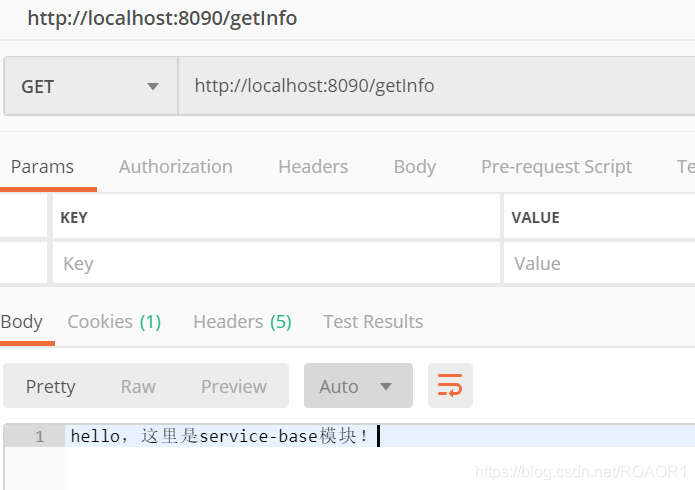695x490 pixels.
Task: Open the request Headers tab
Action: pos(313,167)
